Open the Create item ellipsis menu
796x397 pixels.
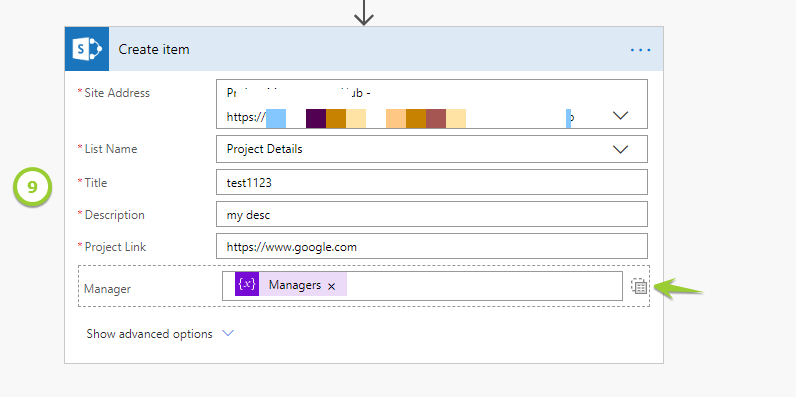[640, 50]
